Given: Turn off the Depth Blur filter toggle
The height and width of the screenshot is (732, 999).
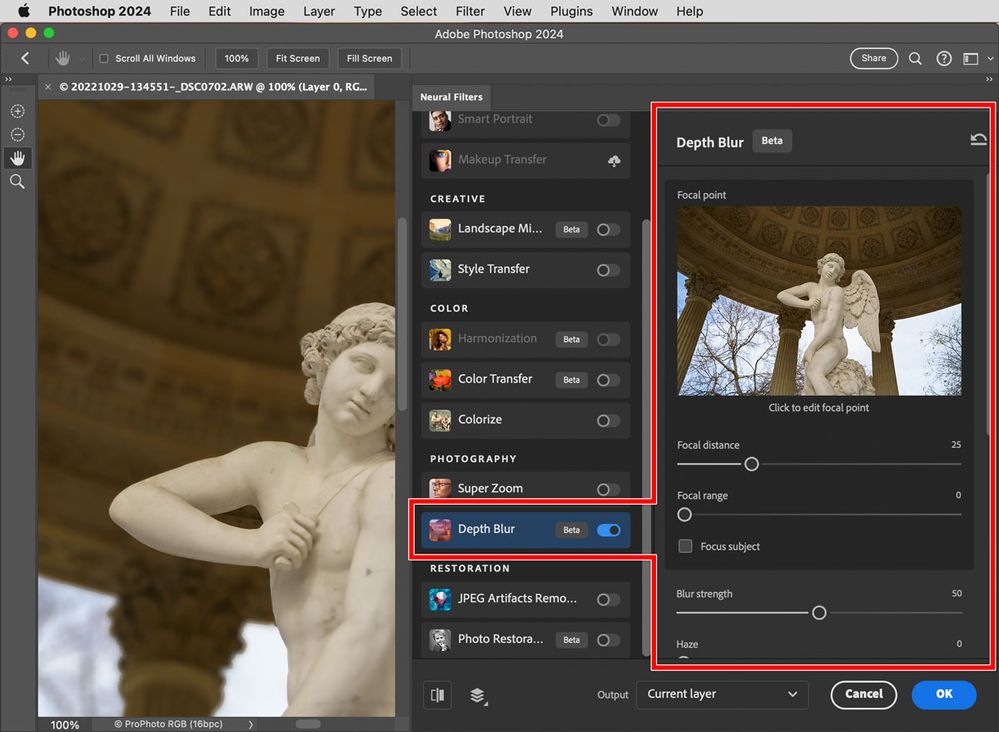Looking at the screenshot, I should pos(608,530).
